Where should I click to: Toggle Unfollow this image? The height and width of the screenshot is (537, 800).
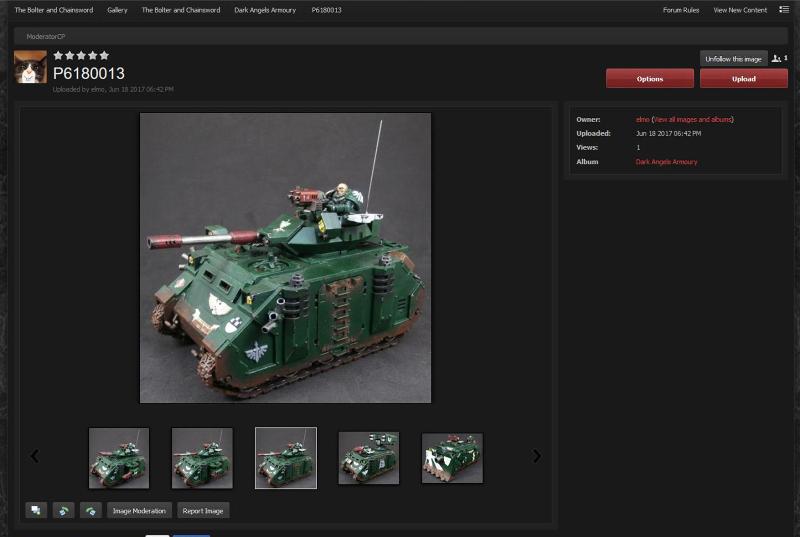coord(733,59)
